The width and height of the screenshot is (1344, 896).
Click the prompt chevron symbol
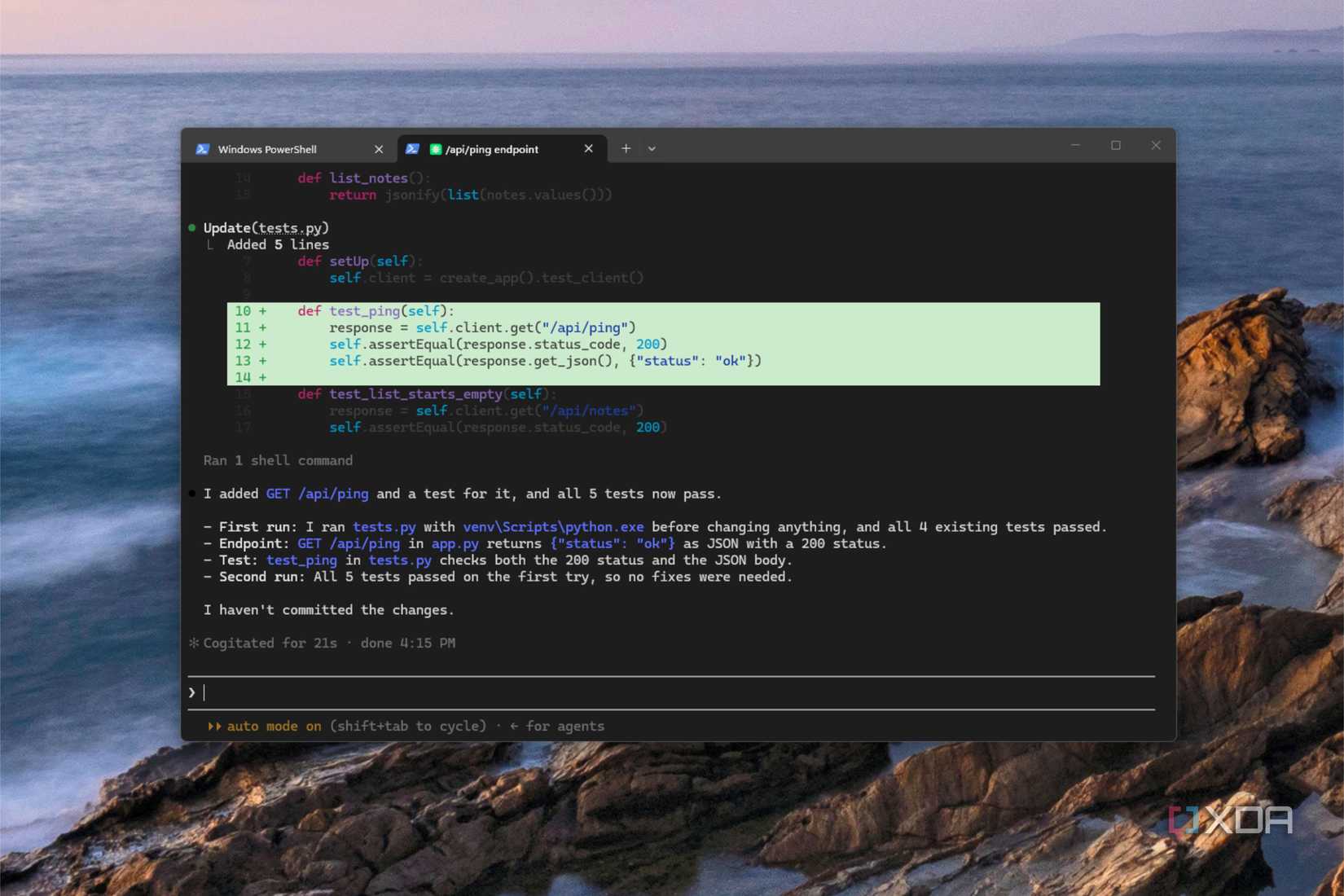192,692
